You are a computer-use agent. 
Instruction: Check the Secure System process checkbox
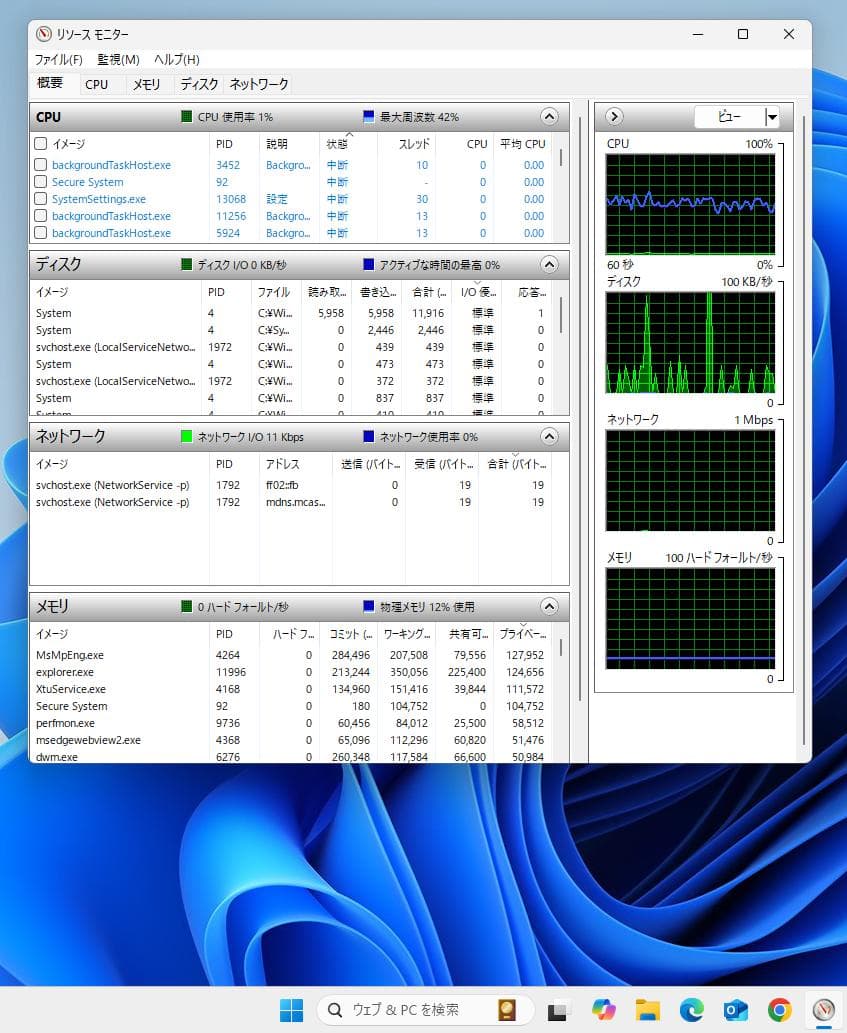40,182
